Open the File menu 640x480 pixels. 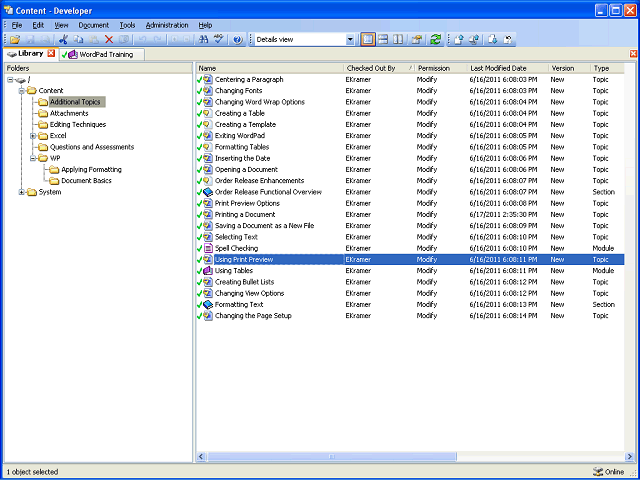point(16,25)
